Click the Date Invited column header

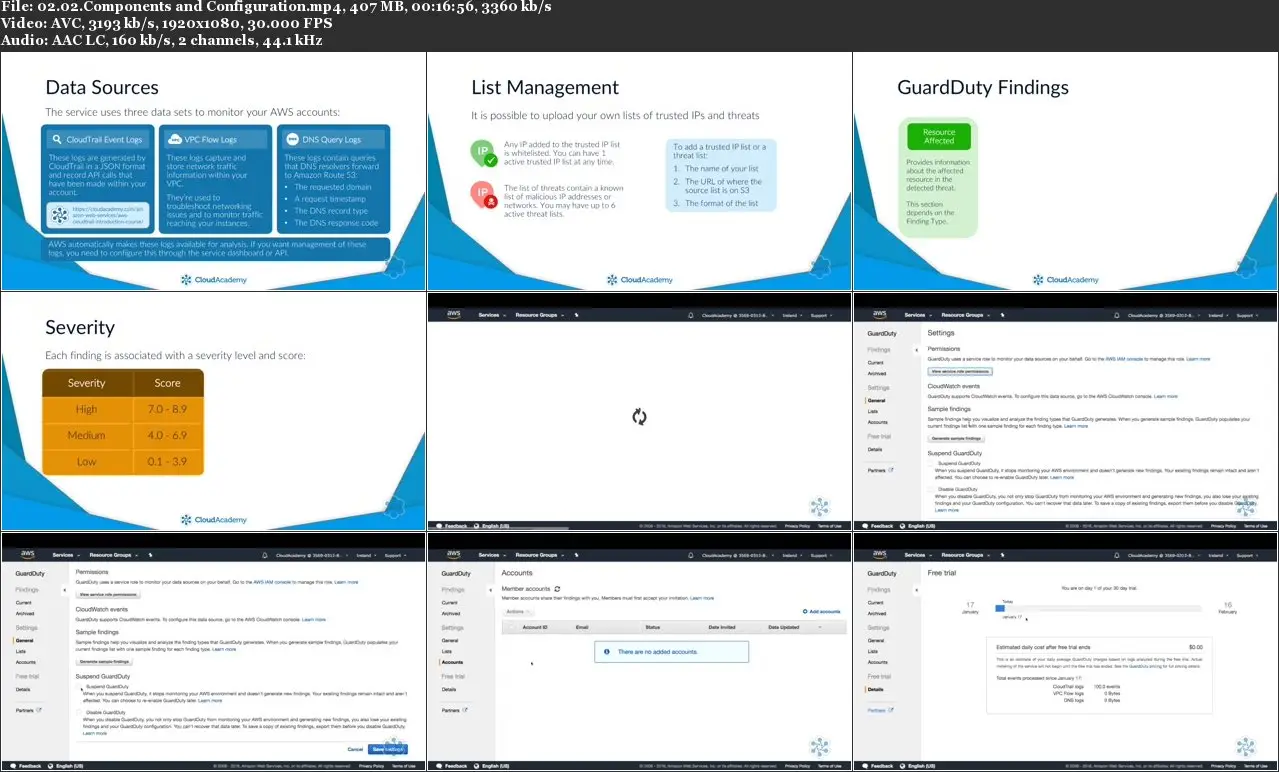[722, 627]
